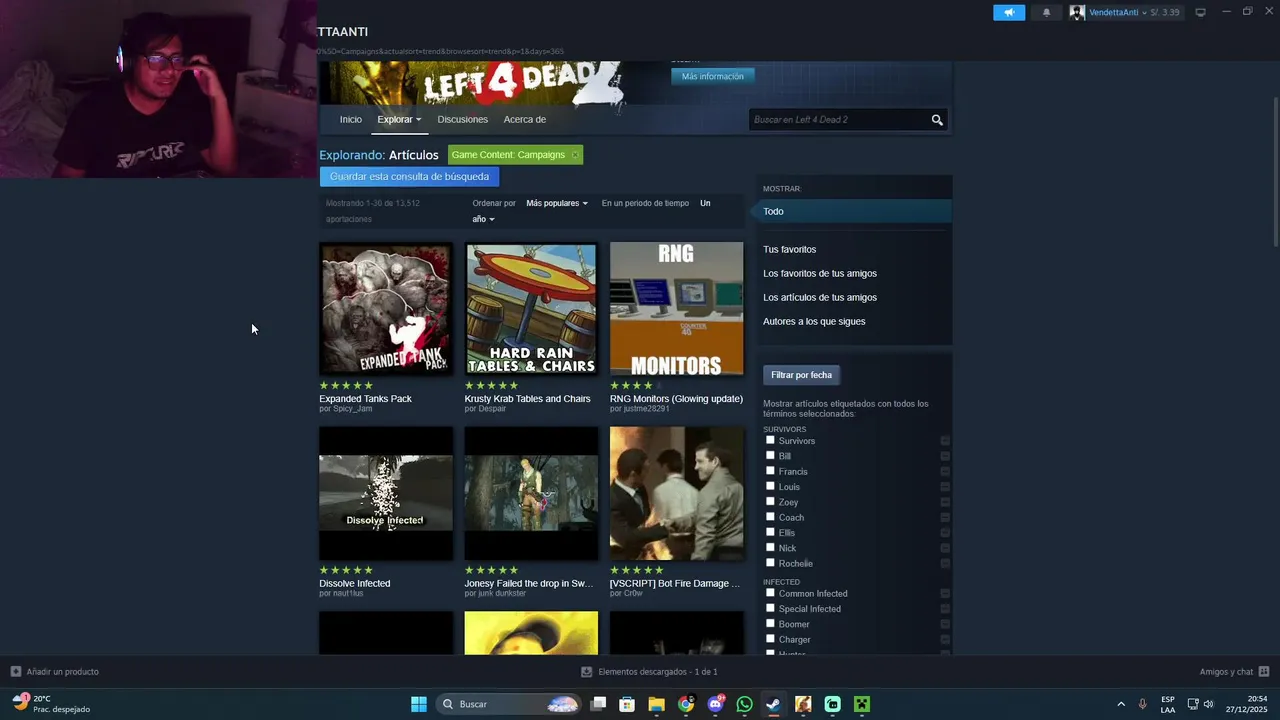Check the Louis filter checkbox
The width and height of the screenshot is (1280, 720).
pos(770,486)
